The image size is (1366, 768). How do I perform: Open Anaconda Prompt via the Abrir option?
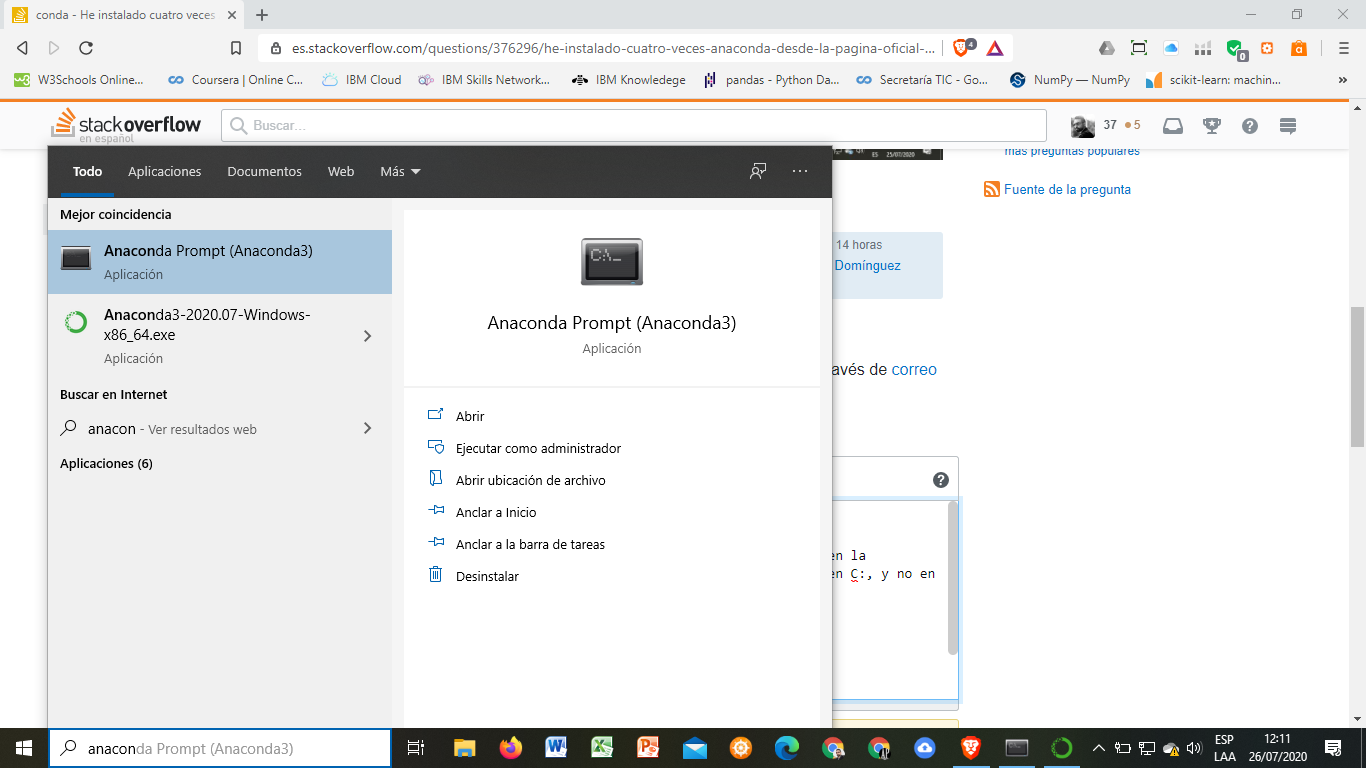click(470, 416)
